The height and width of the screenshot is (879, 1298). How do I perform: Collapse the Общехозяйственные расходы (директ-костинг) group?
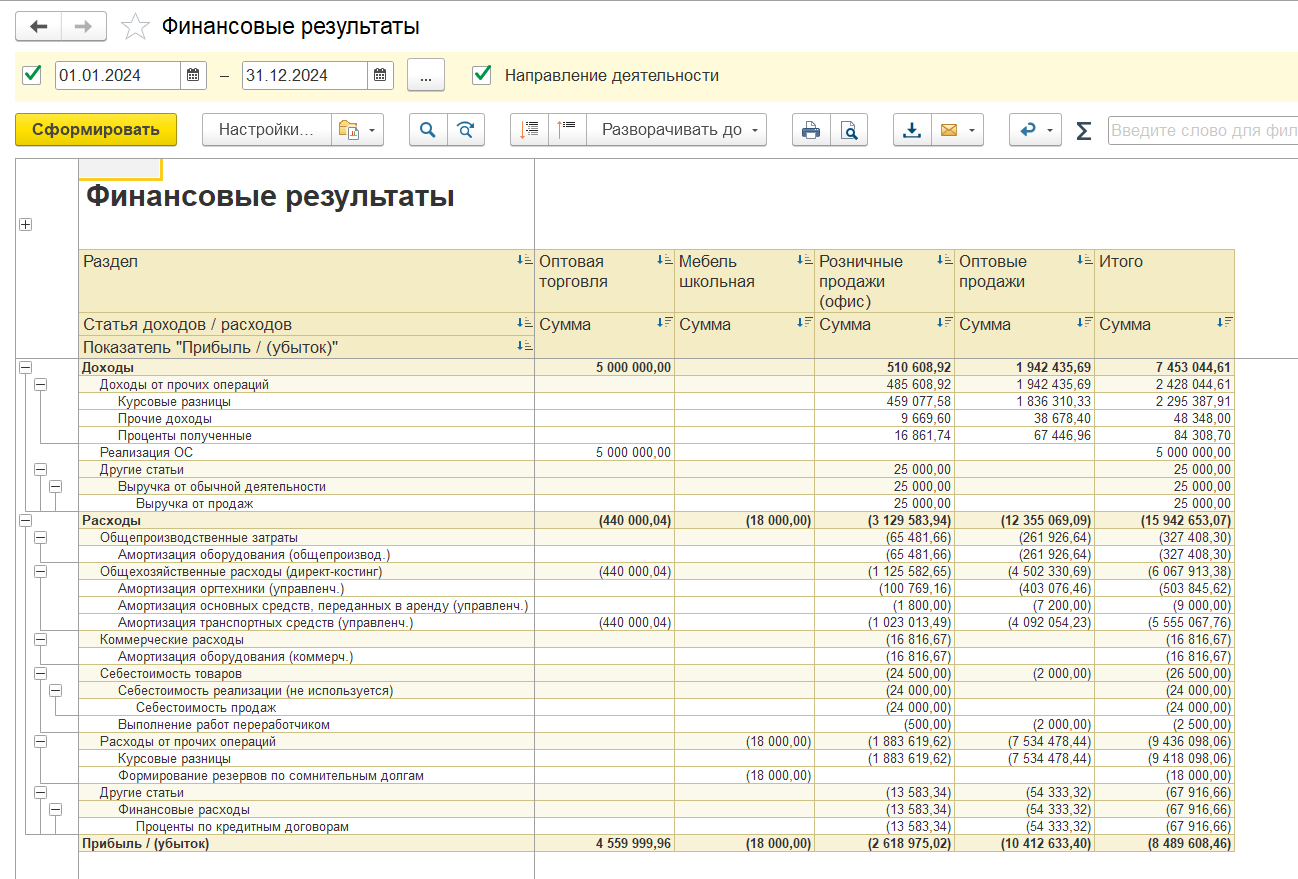(x=40, y=572)
